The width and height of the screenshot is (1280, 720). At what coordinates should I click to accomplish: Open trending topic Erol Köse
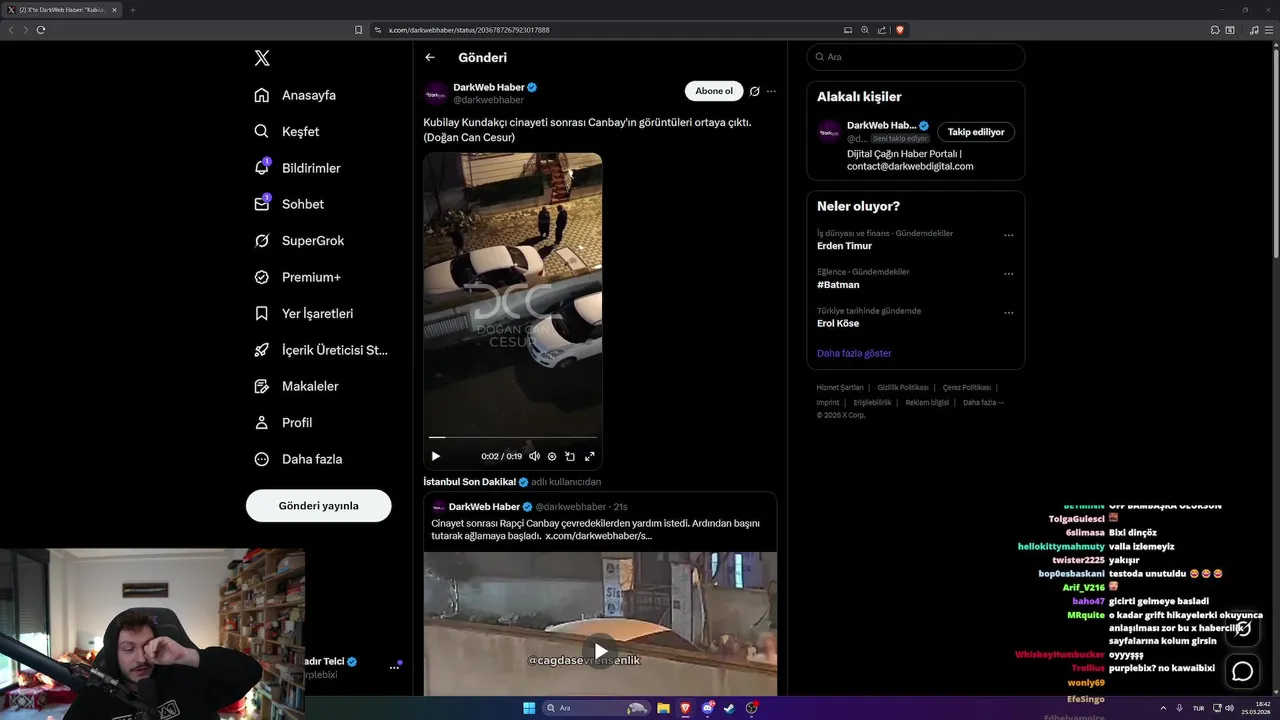(x=838, y=324)
